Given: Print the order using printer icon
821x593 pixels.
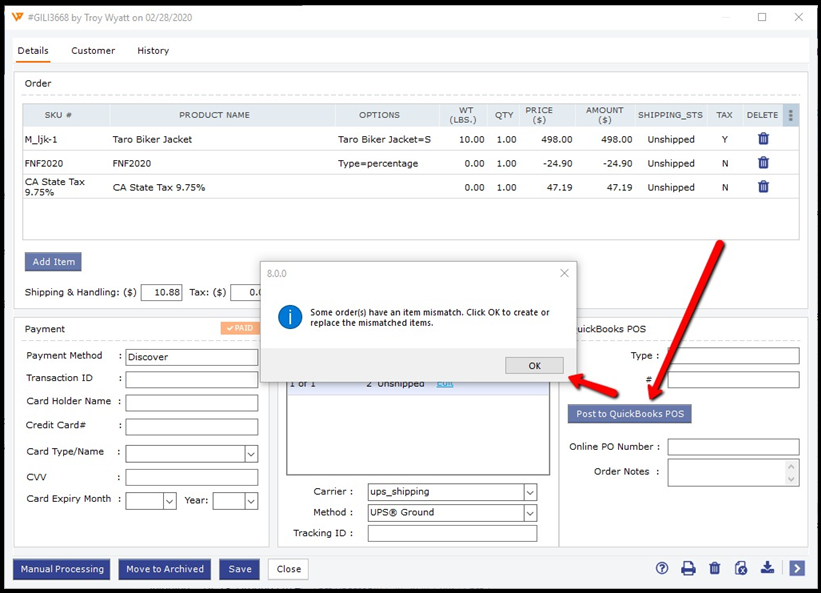Looking at the screenshot, I should click(x=688, y=568).
